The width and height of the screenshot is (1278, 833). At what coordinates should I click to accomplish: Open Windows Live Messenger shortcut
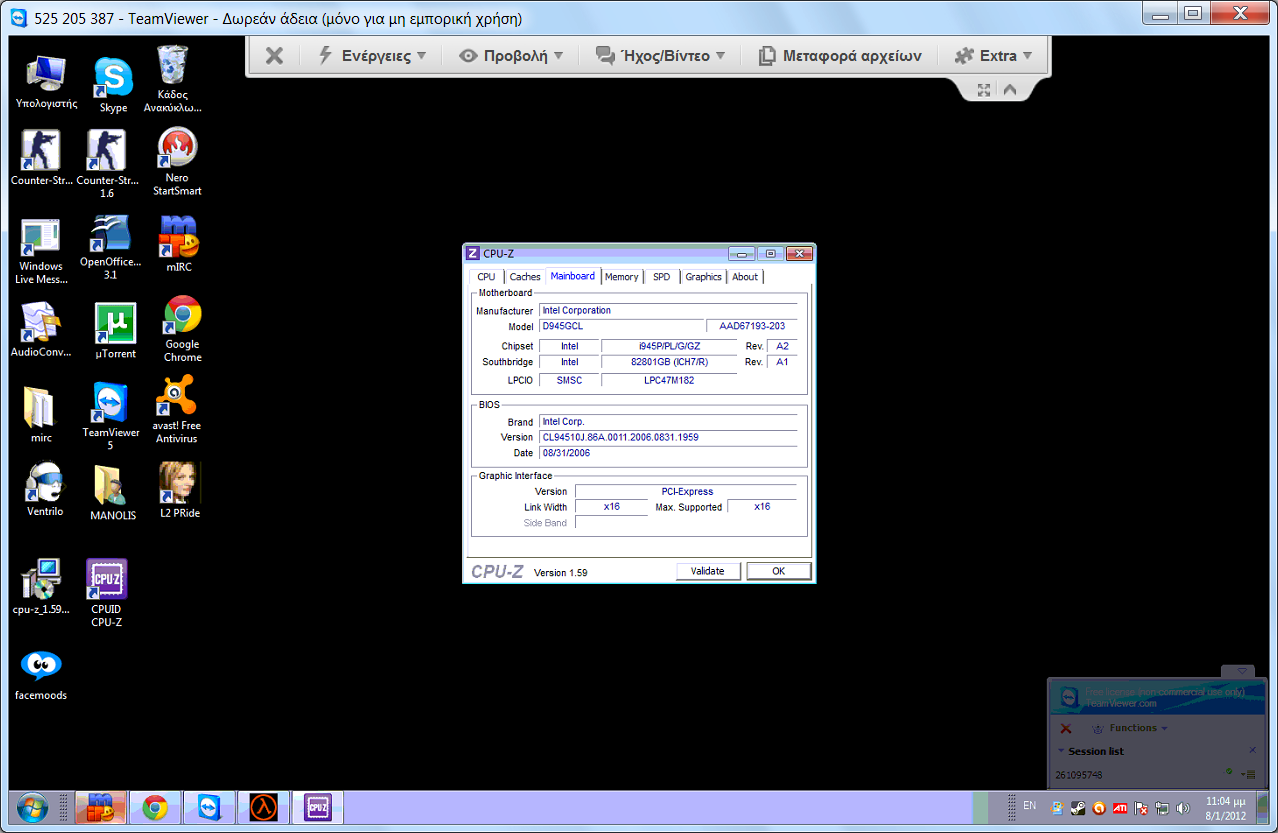click(x=41, y=252)
